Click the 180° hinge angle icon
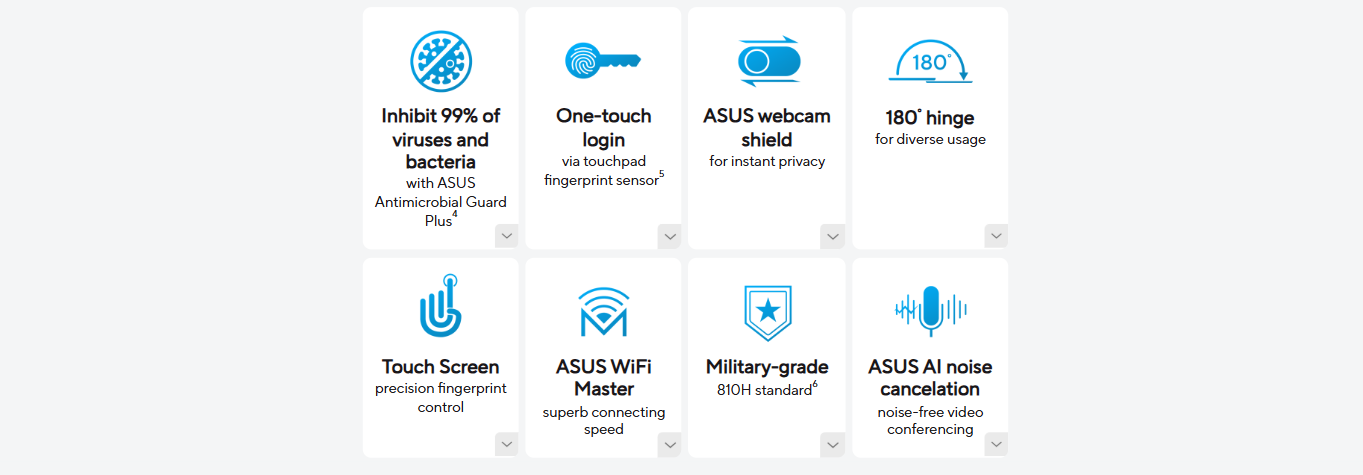 click(x=930, y=62)
